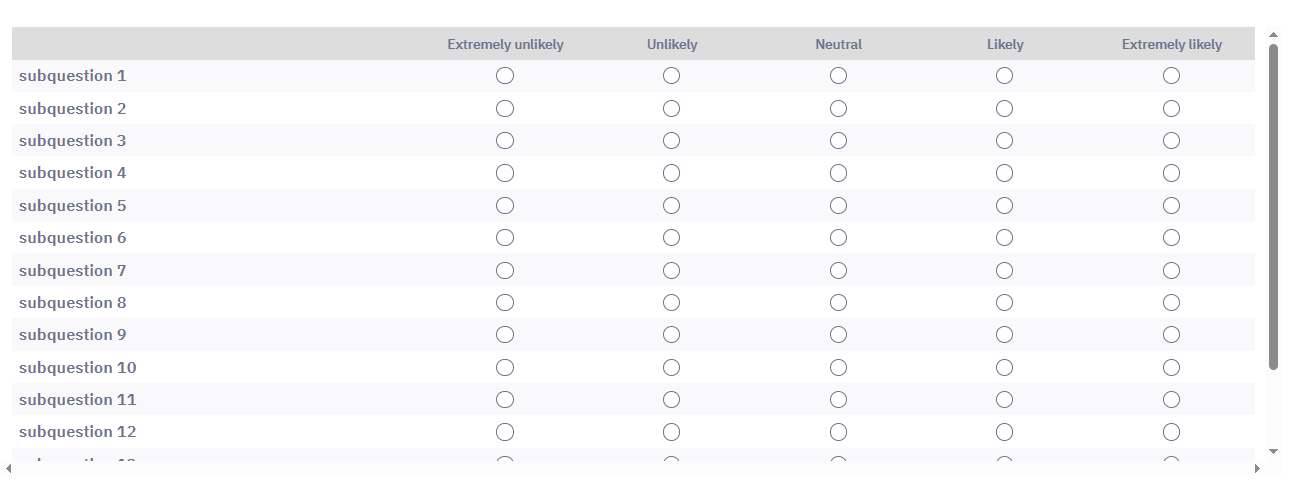Select Unlikely for subquestion 5
This screenshot has height=492, width=1298.
[x=671, y=206]
